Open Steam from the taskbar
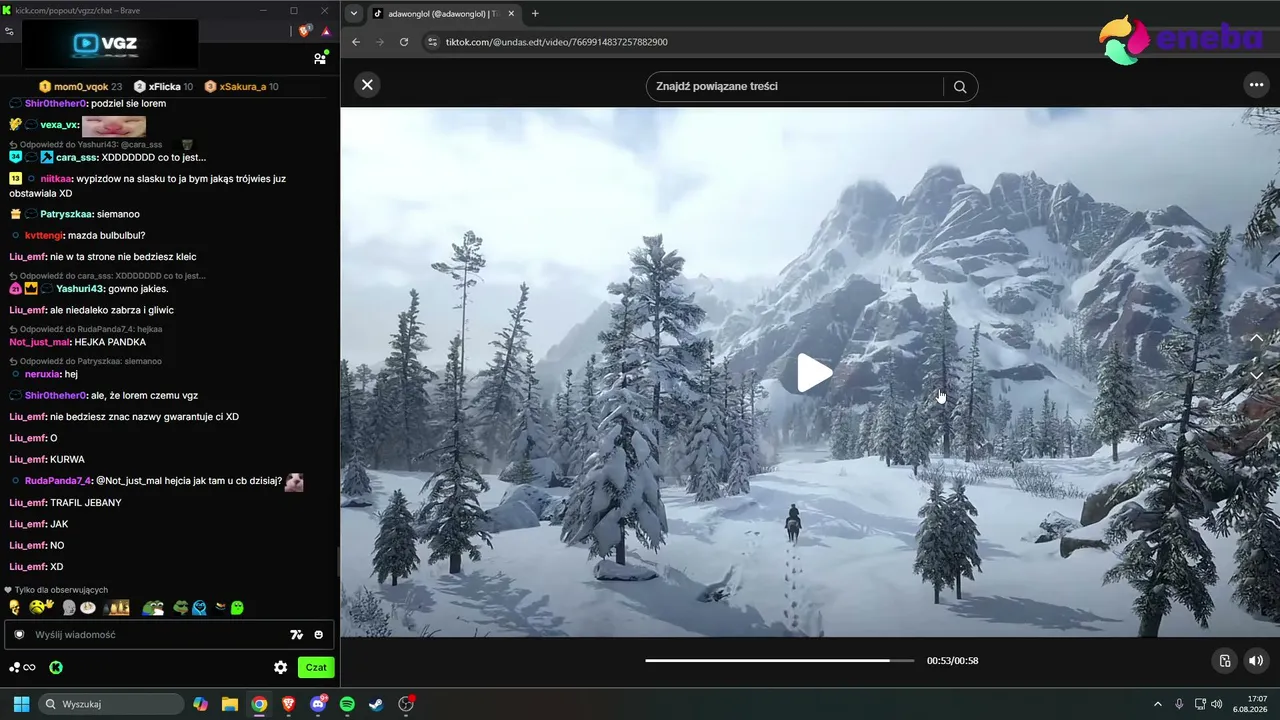1280x720 pixels. (x=376, y=704)
